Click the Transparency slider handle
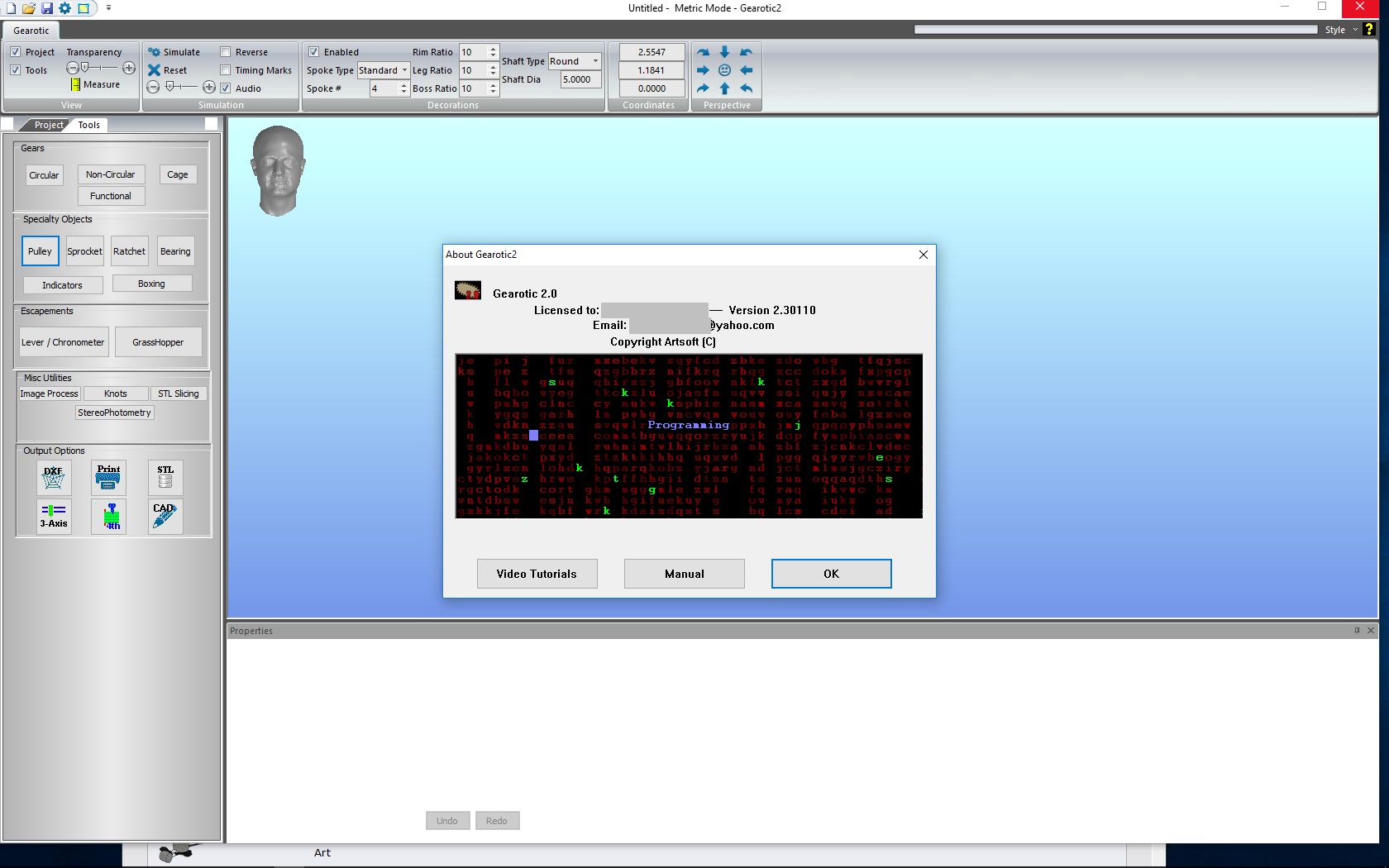Image resolution: width=1389 pixels, height=868 pixels. click(x=84, y=68)
